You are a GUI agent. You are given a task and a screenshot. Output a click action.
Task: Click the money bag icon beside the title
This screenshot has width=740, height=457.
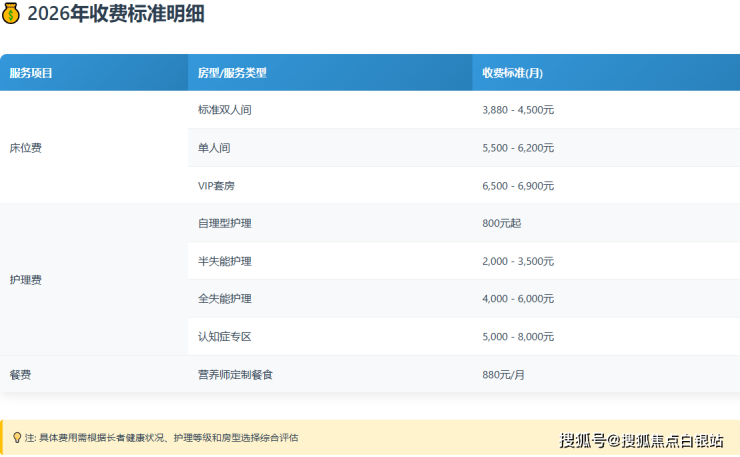11,14
